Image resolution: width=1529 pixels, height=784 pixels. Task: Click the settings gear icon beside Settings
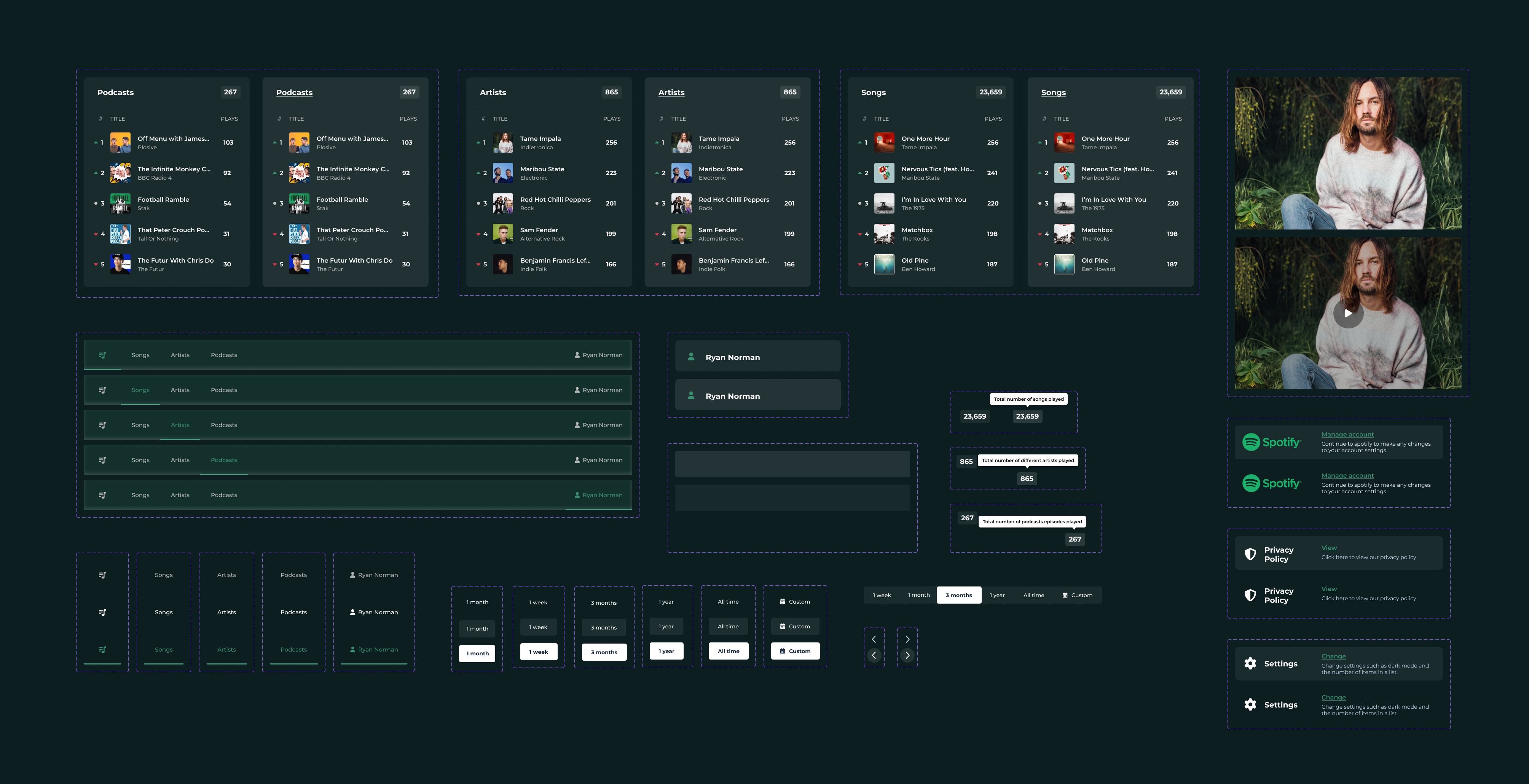[x=1250, y=663]
